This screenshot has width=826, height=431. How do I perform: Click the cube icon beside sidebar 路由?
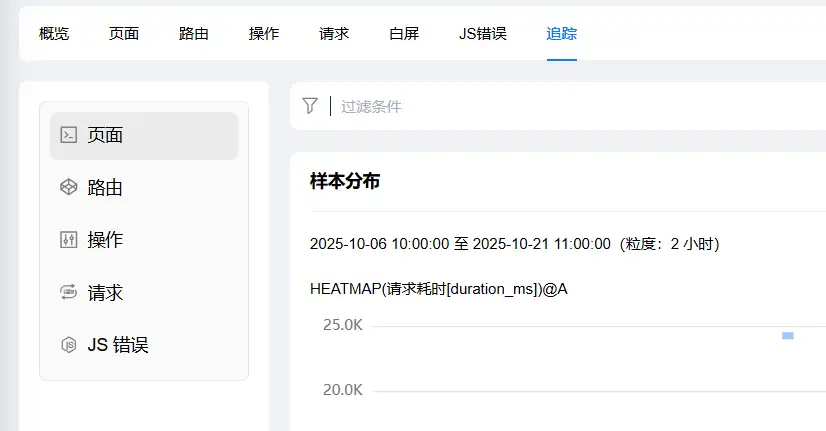coord(69,187)
